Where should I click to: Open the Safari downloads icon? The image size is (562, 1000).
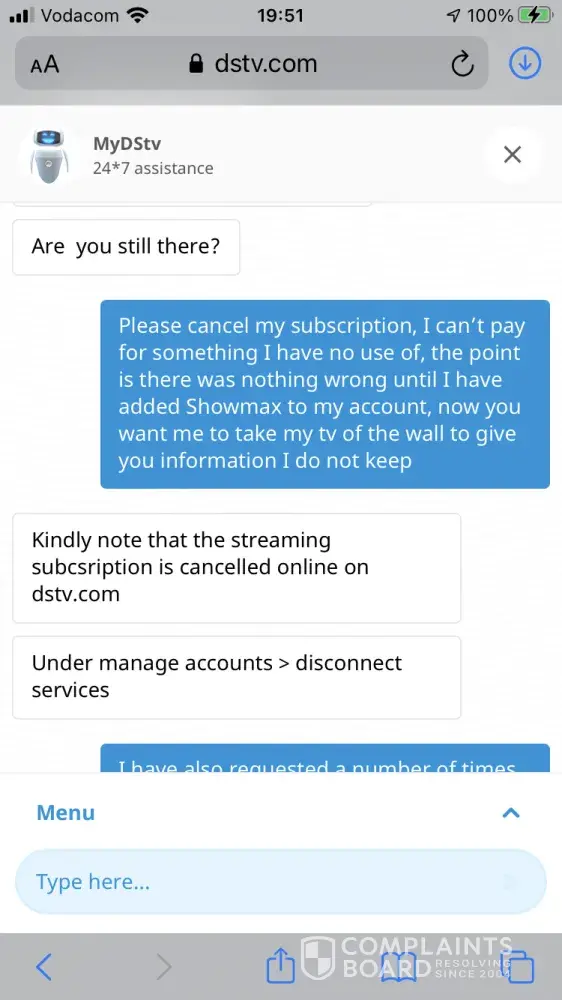point(525,63)
